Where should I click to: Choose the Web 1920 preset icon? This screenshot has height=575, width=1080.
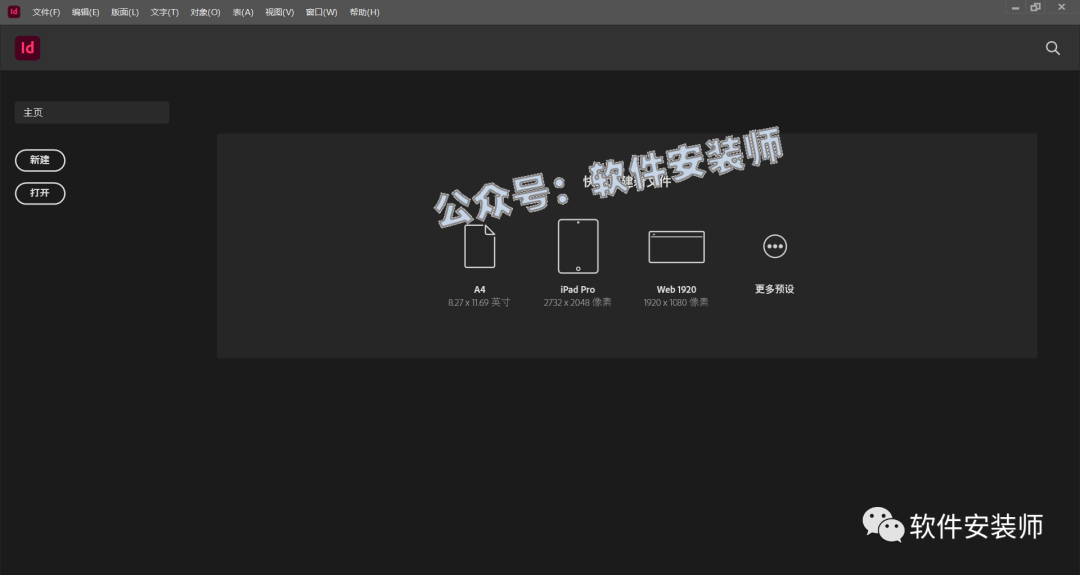pos(676,247)
